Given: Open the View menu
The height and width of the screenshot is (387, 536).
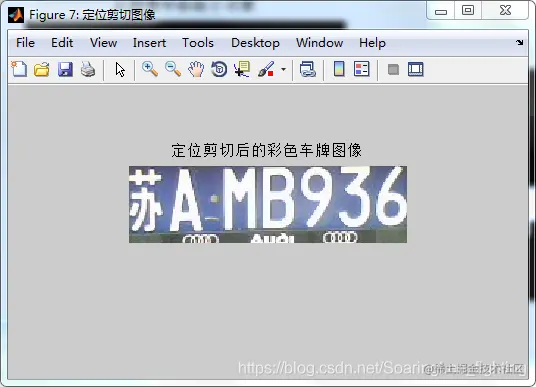Looking at the screenshot, I should click(x=104, y=43).
